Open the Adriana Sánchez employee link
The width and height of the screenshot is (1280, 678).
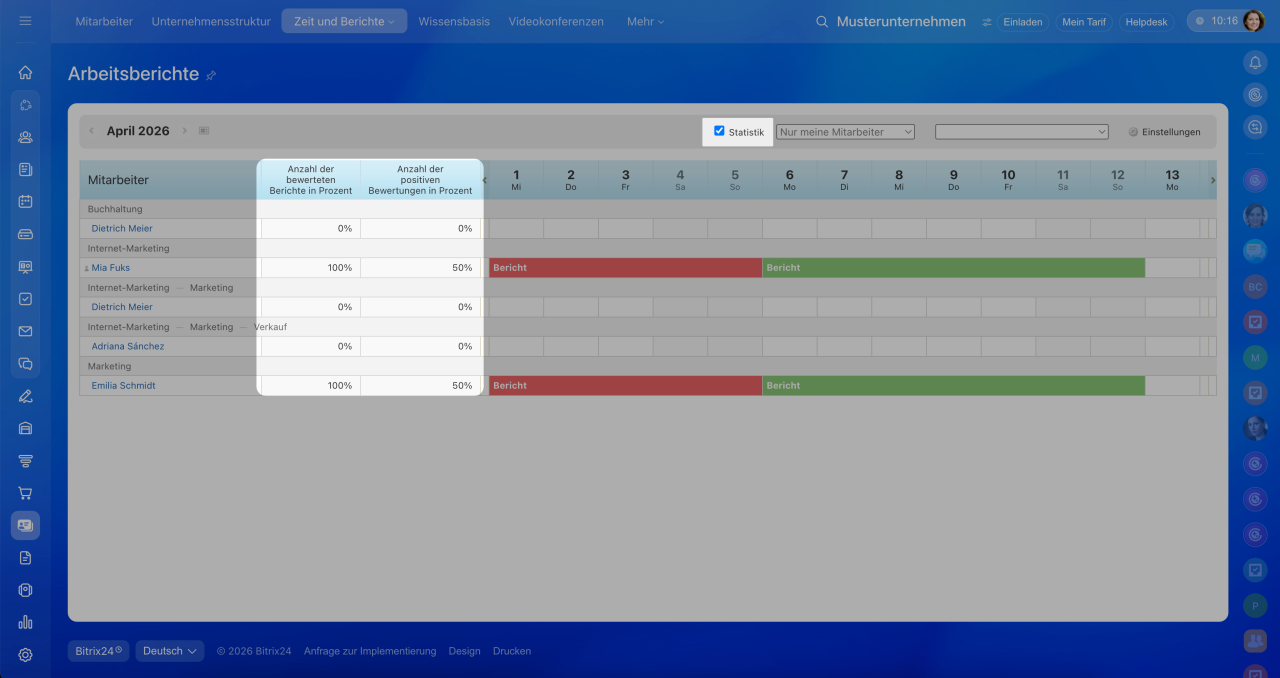[x=128, y=346]
